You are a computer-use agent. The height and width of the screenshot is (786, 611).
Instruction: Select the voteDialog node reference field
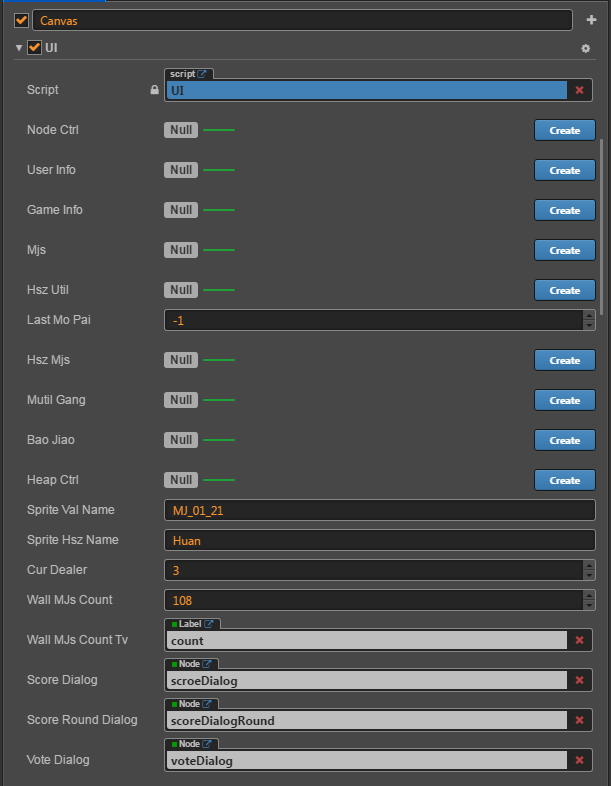[367, 760]
